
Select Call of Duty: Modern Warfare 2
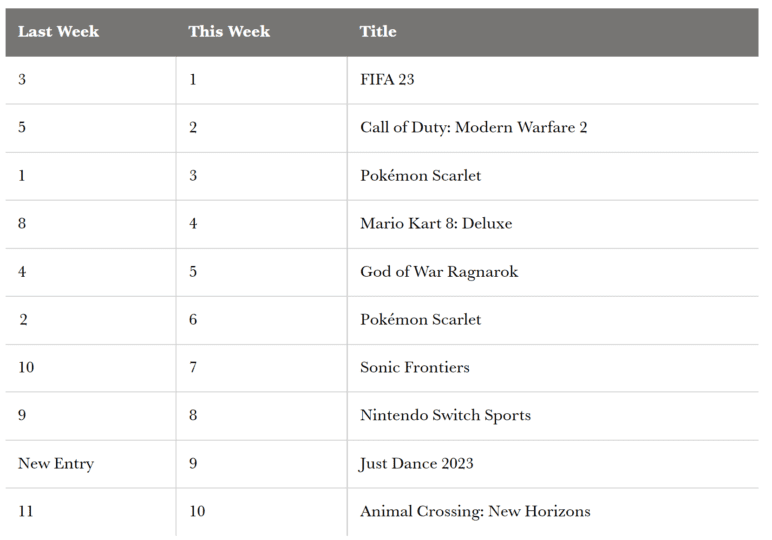(474, 127)
